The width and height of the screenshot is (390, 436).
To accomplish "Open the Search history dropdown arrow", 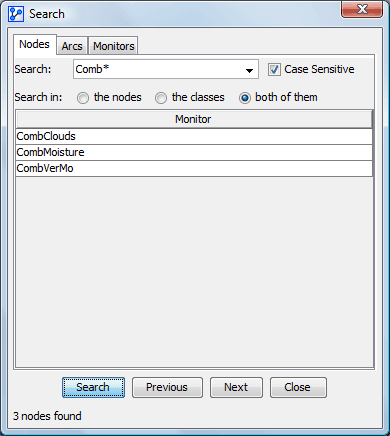I will point(249,70).
